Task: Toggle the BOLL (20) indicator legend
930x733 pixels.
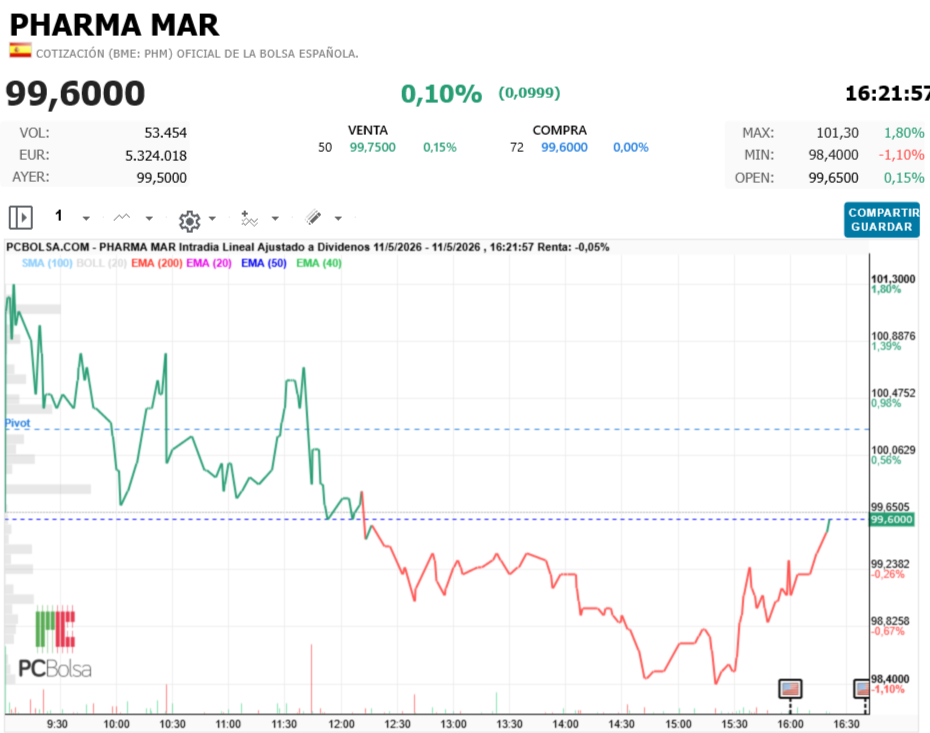Action: pyautogui.click(x=101, y=263)
